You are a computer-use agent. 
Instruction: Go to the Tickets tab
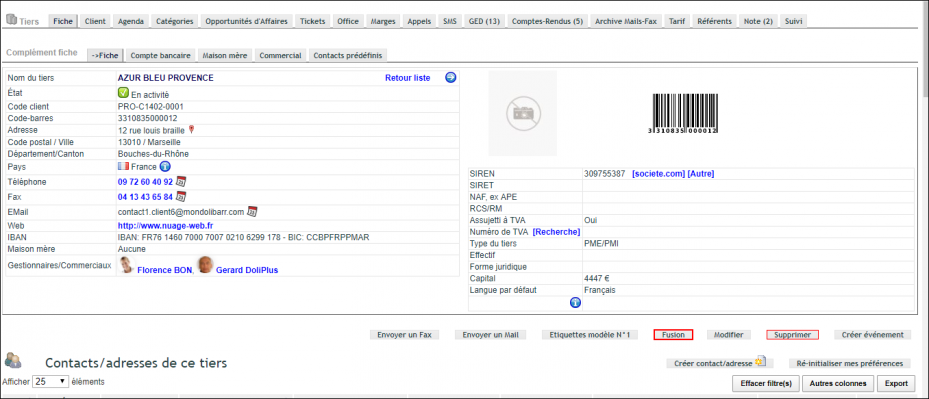coord(313,21)
